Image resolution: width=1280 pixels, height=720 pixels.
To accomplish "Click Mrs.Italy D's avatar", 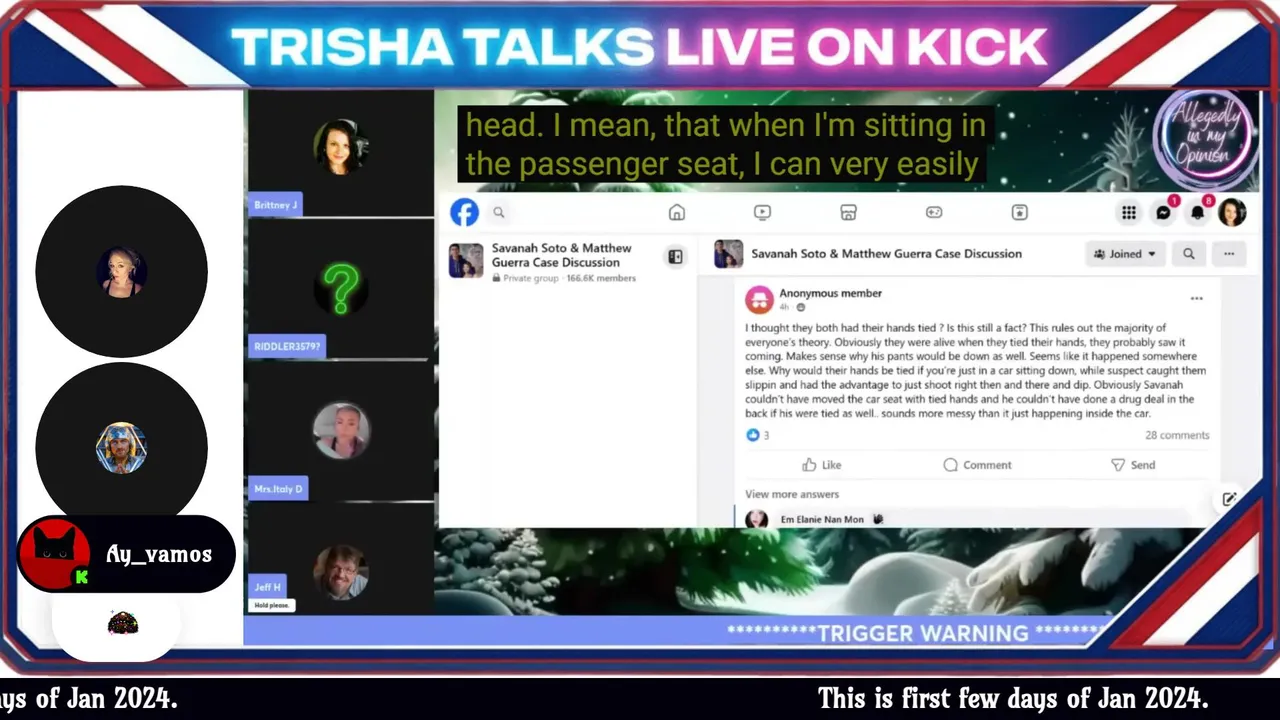I will 341,431.
